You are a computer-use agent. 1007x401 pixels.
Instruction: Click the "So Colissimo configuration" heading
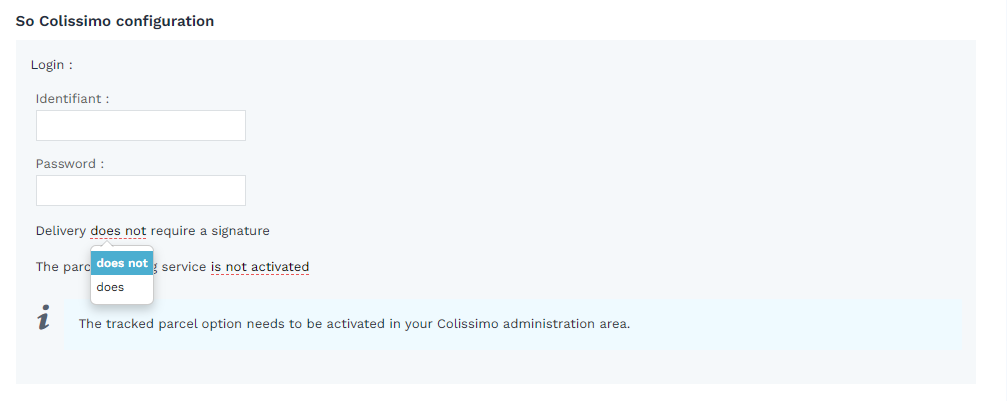pyautogui.click(x=115, y=20)
